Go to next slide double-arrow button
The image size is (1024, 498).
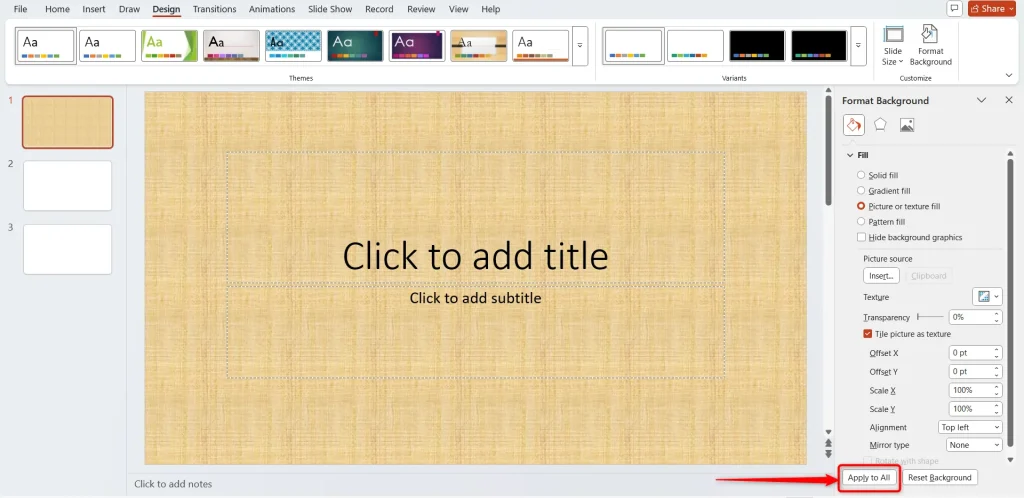pos(828,454)
